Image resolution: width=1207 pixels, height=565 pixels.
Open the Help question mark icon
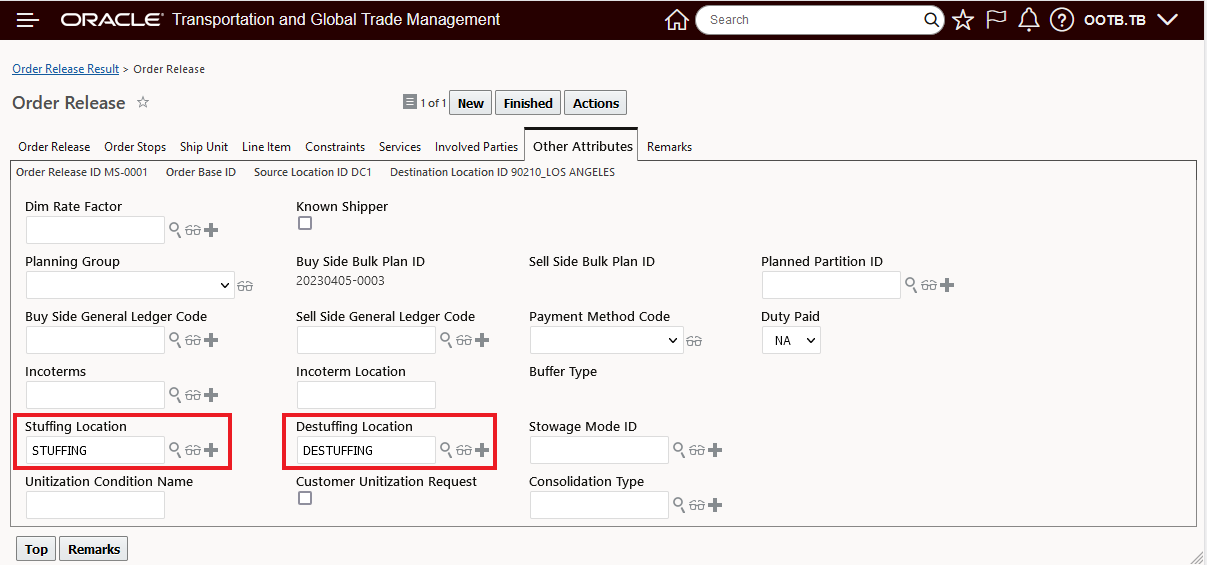[1062, 20]
